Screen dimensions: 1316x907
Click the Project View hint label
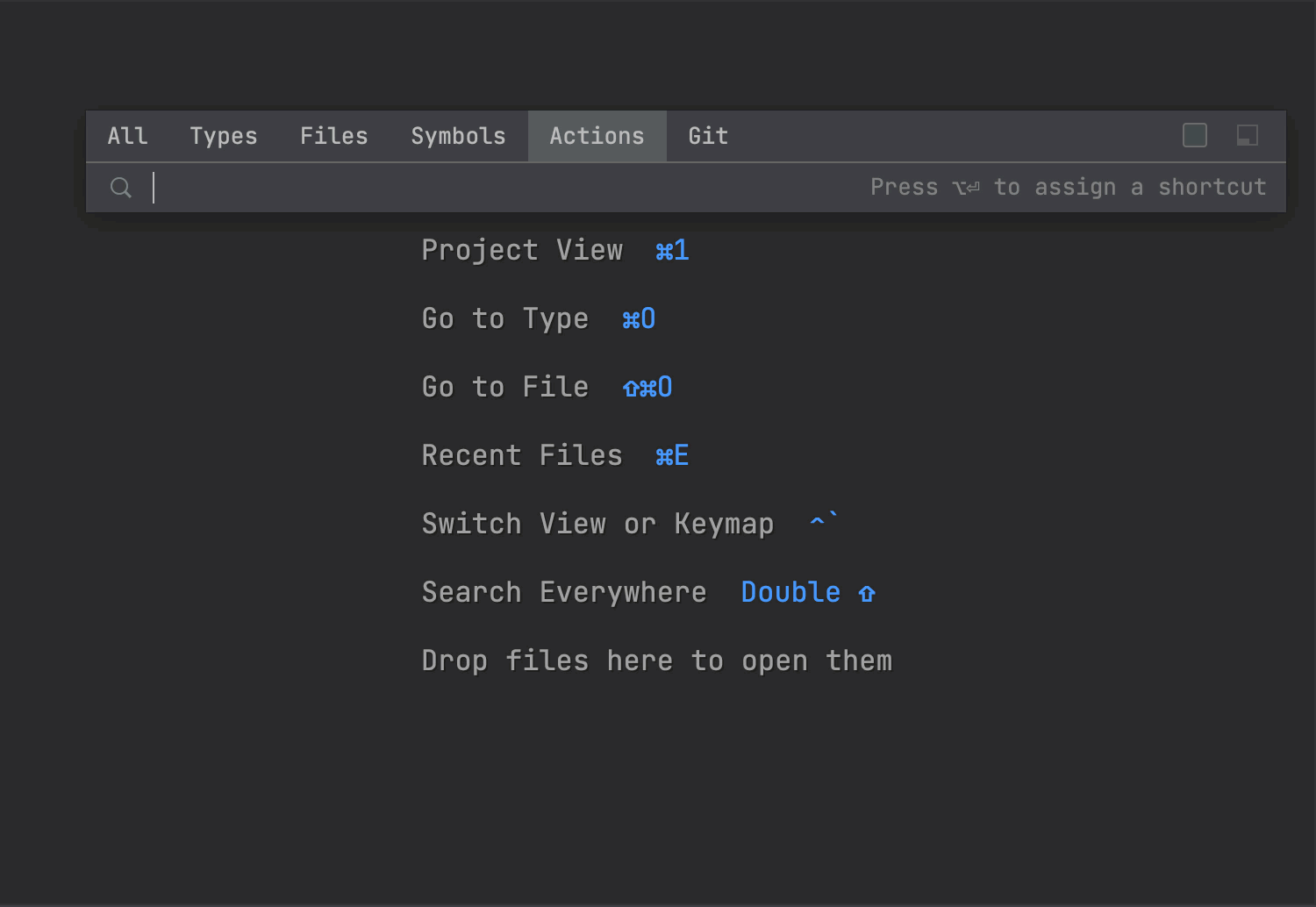click(x=522, y=250)
